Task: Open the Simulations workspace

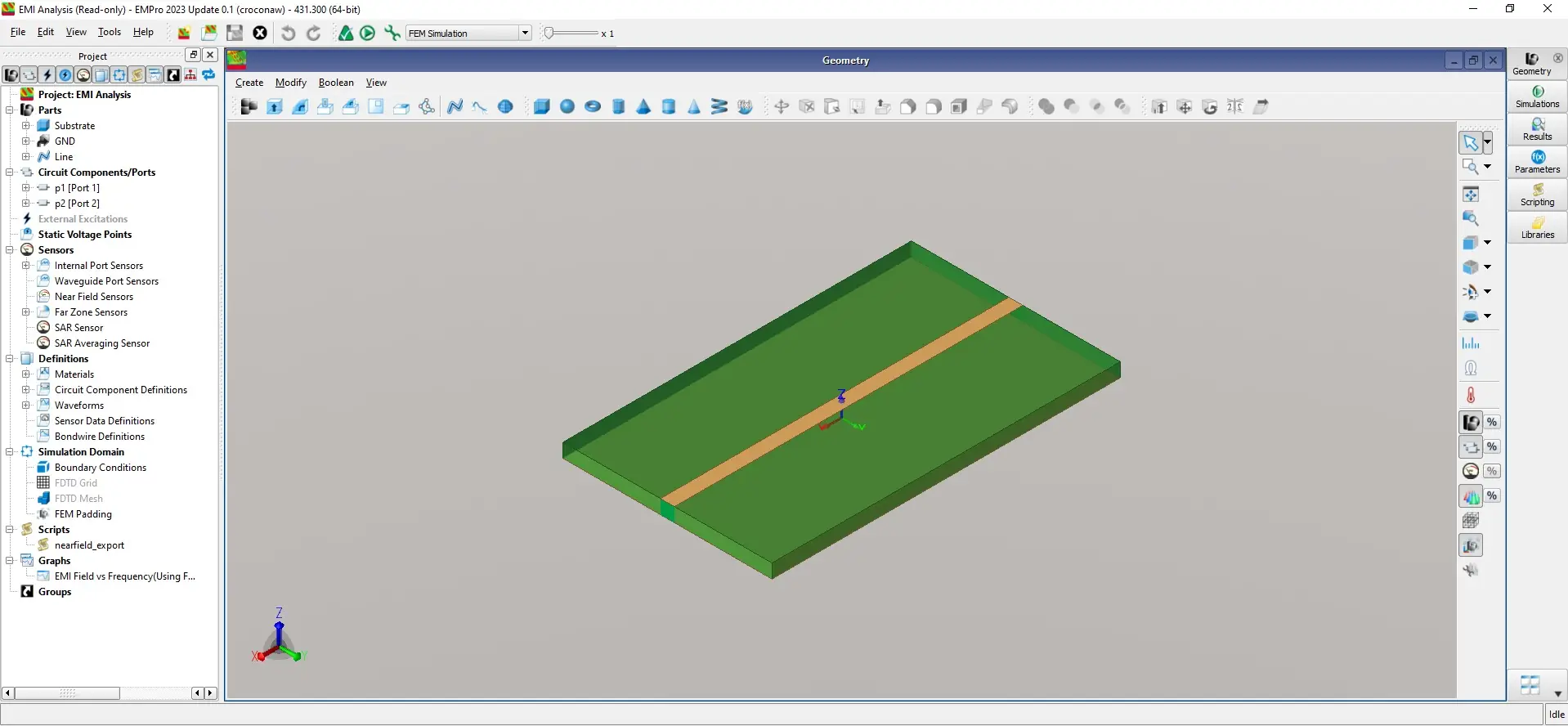Action: coord(1537,96)
